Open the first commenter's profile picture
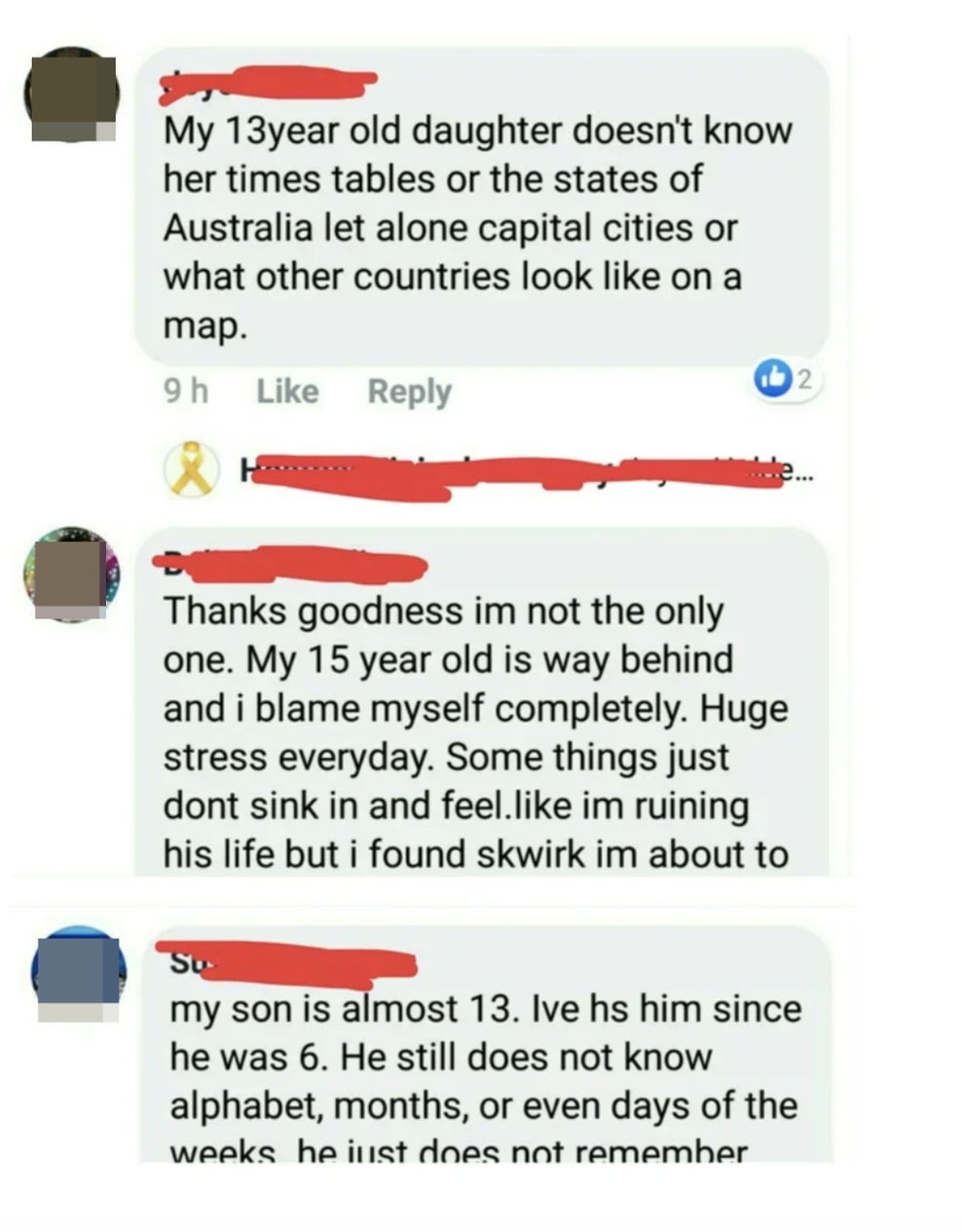Screen dimensions: 964x1232 (72, 94)
